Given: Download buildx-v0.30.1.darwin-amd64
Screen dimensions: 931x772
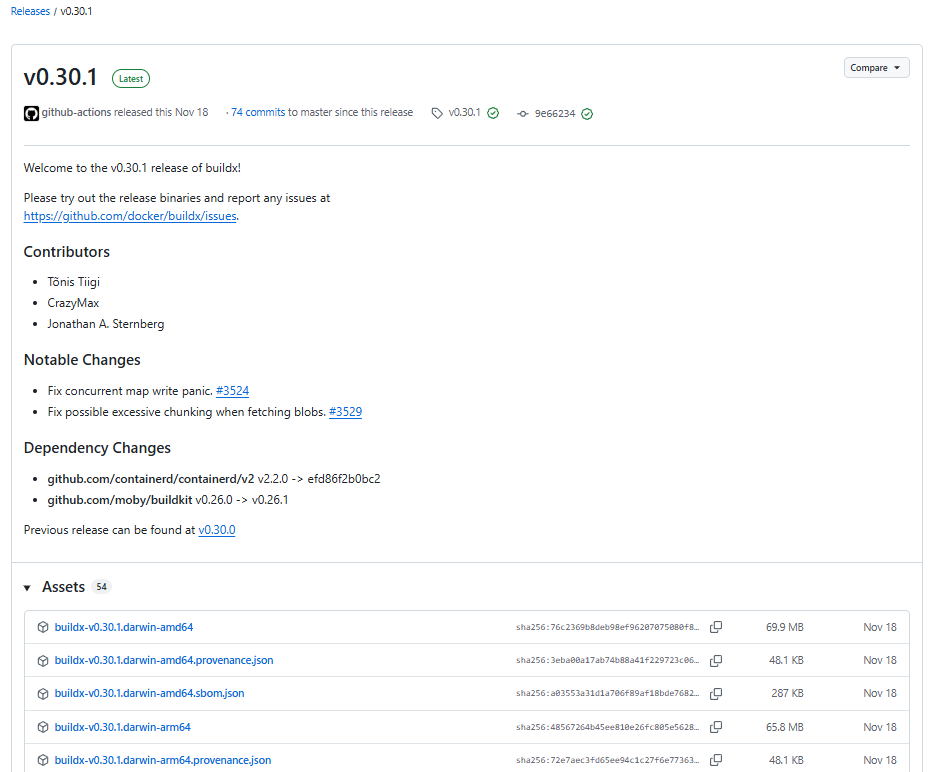Looking at the screenshot, I should click(124, 627).
